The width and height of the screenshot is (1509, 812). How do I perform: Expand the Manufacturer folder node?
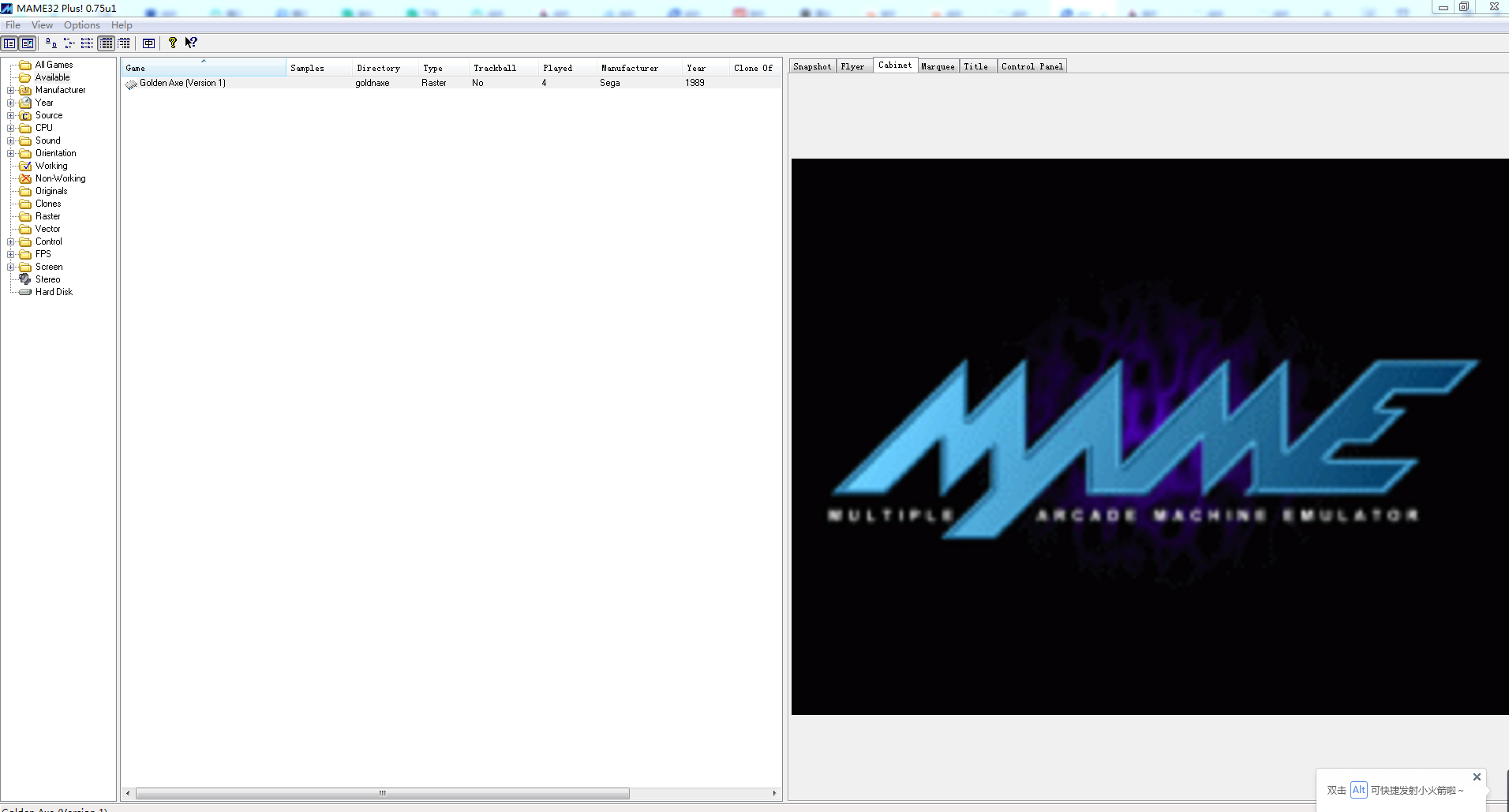tap(11, 90)
